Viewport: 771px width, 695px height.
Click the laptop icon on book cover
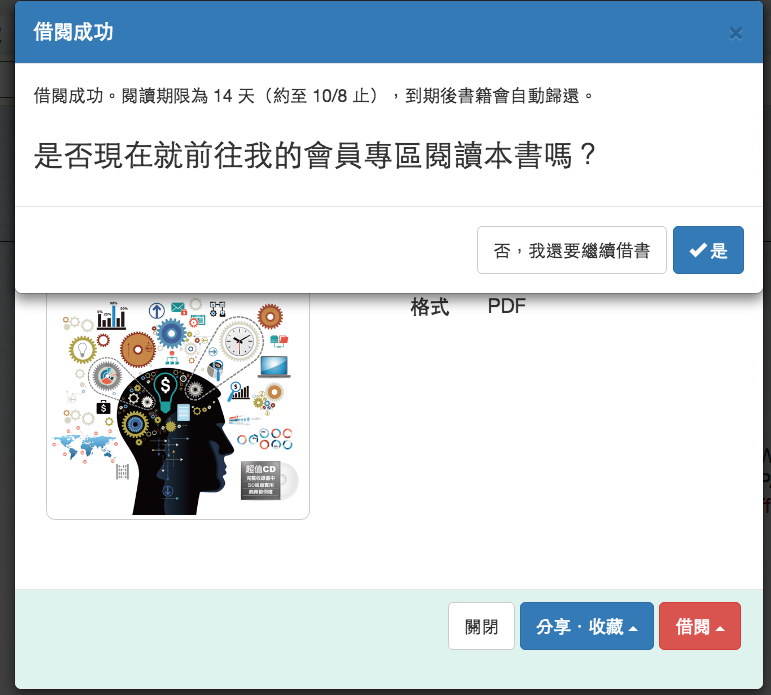[274, 366]
